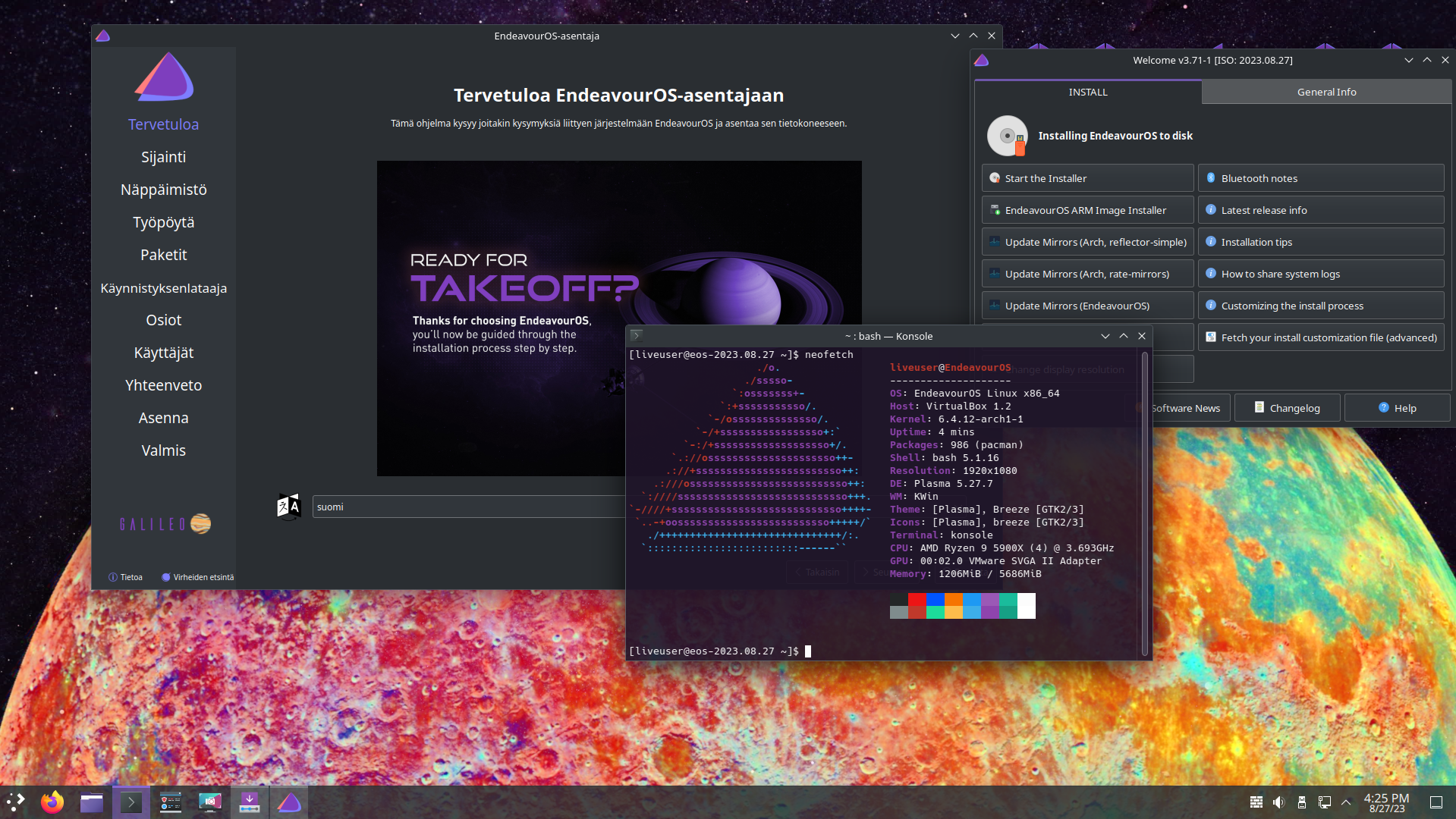Open the screenshot tool in the taskbar

tap(210, 802)
